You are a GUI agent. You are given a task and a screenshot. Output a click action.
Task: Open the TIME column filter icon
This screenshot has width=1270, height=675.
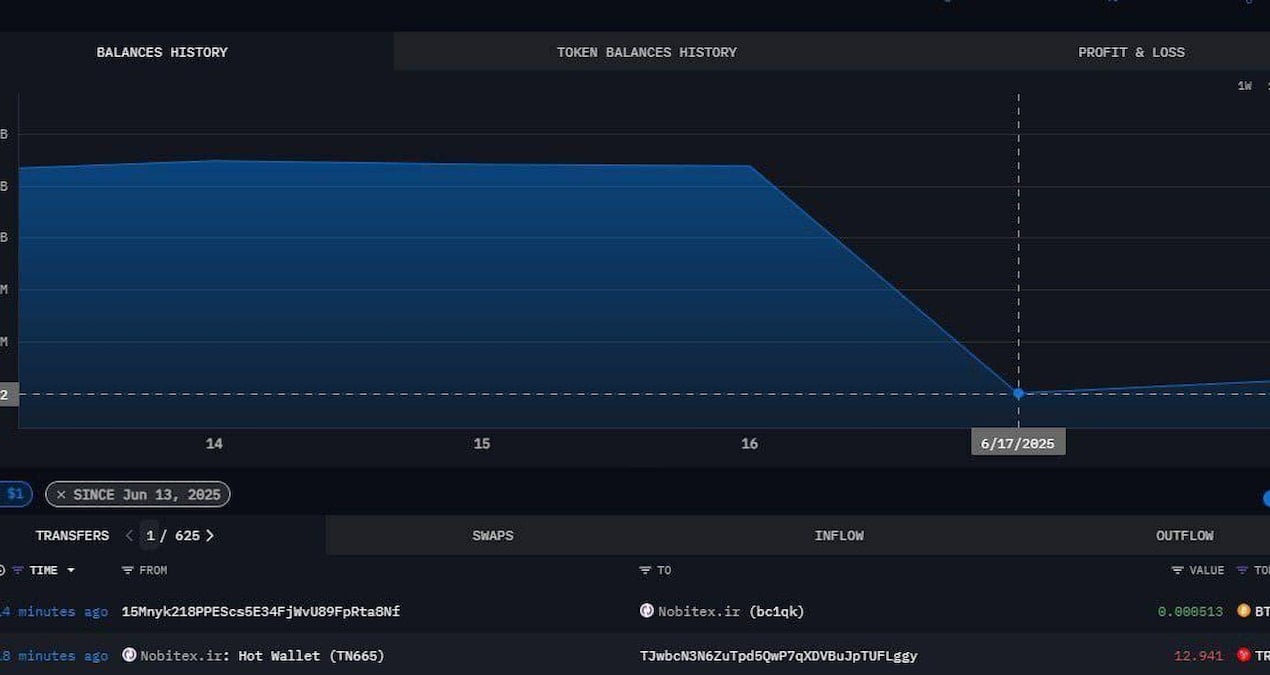tap(18, 570)
